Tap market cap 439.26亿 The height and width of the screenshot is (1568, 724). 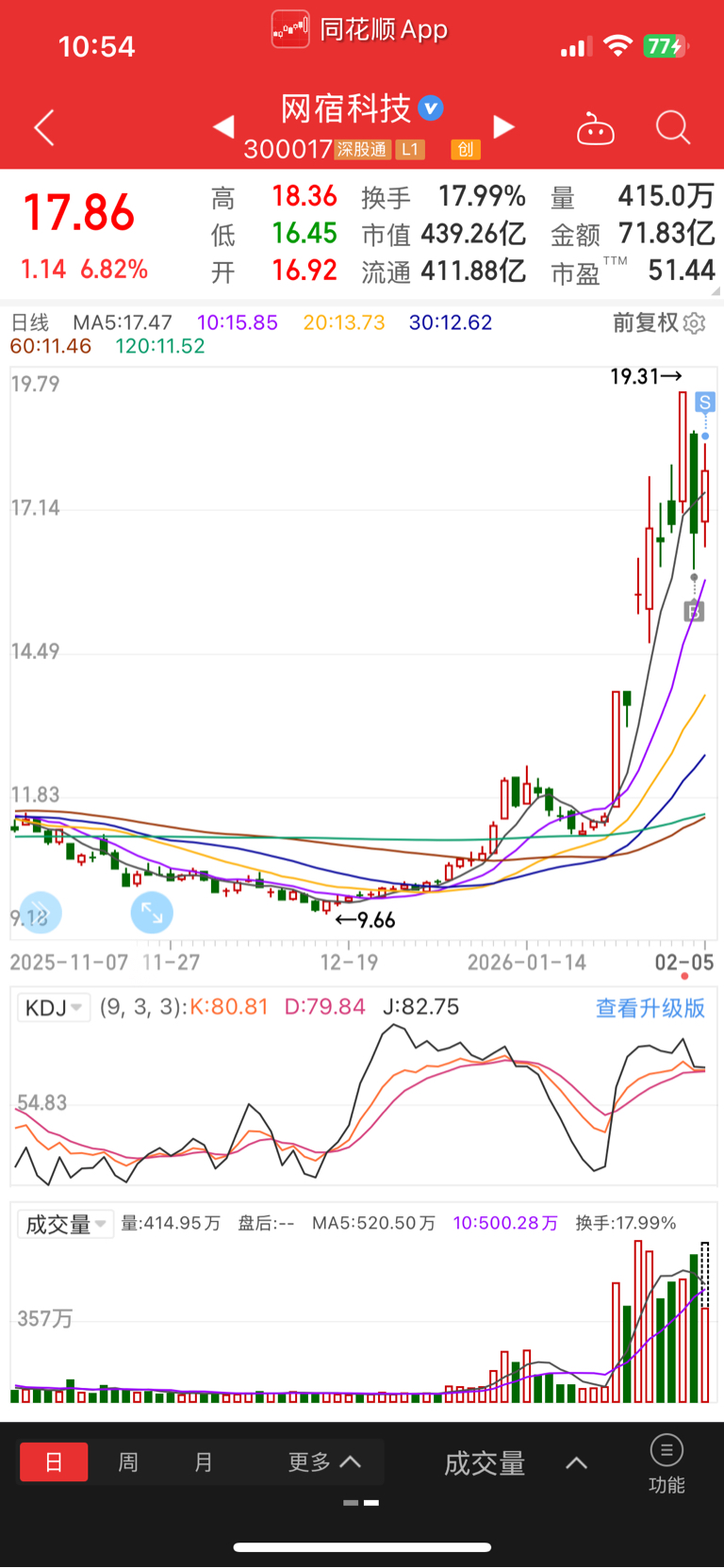click(x=473, y=233)
